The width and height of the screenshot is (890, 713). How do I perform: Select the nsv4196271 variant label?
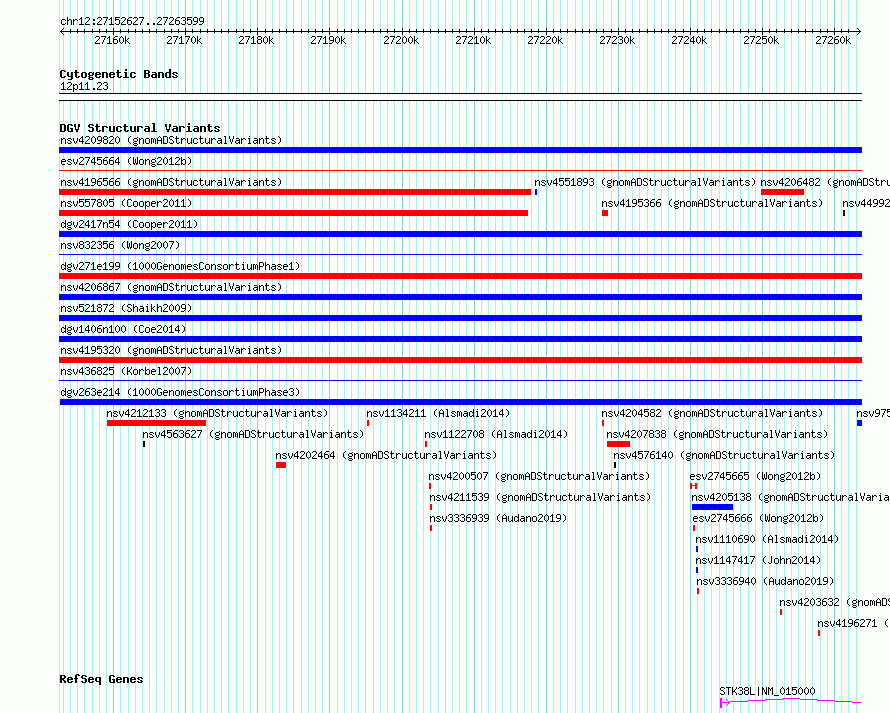(854, 623)
